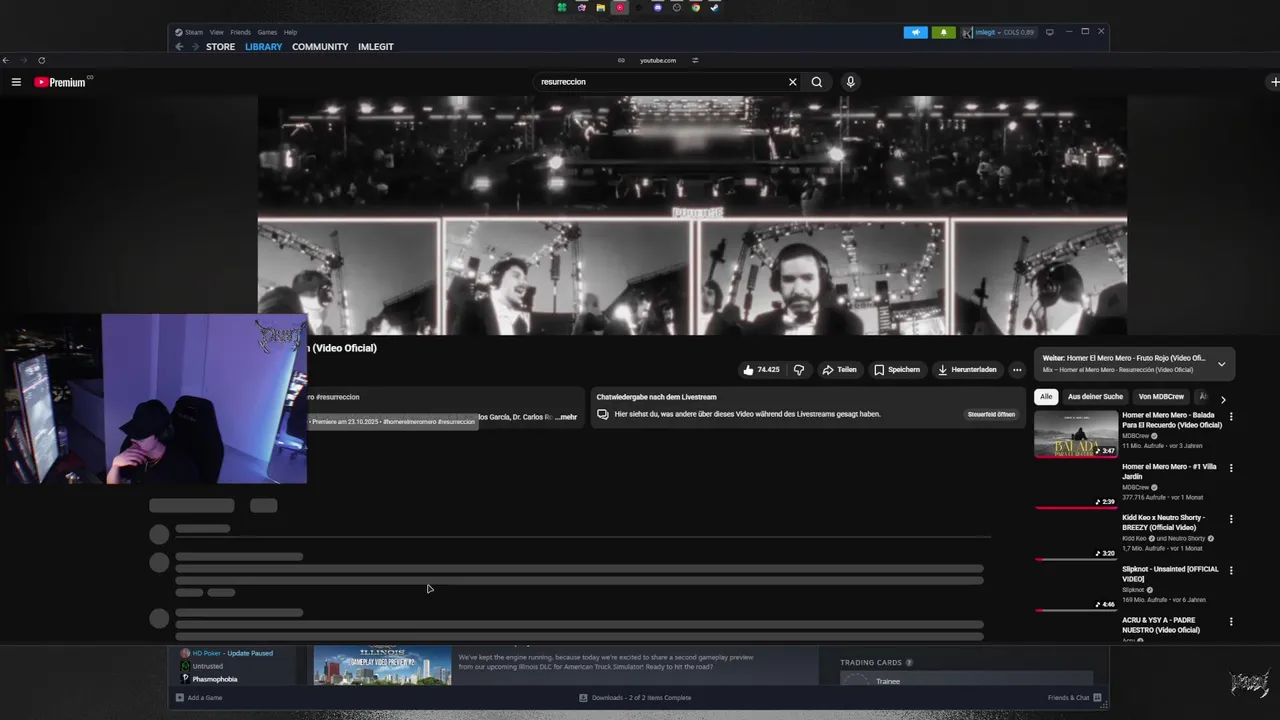This screenshot has height=720, width=1280.
Task: Open Steam Friends & Chat
Action: click(x=1074, y=698)
